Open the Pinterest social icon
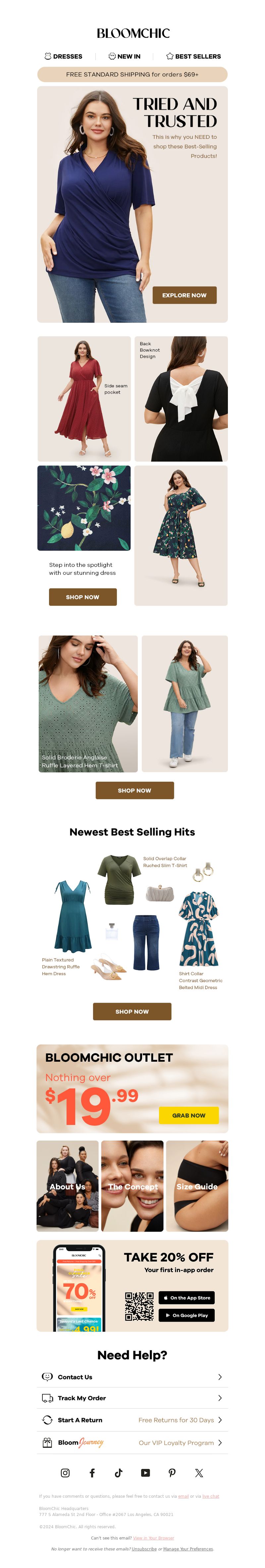265x1568 pixels. [172, 1473]
